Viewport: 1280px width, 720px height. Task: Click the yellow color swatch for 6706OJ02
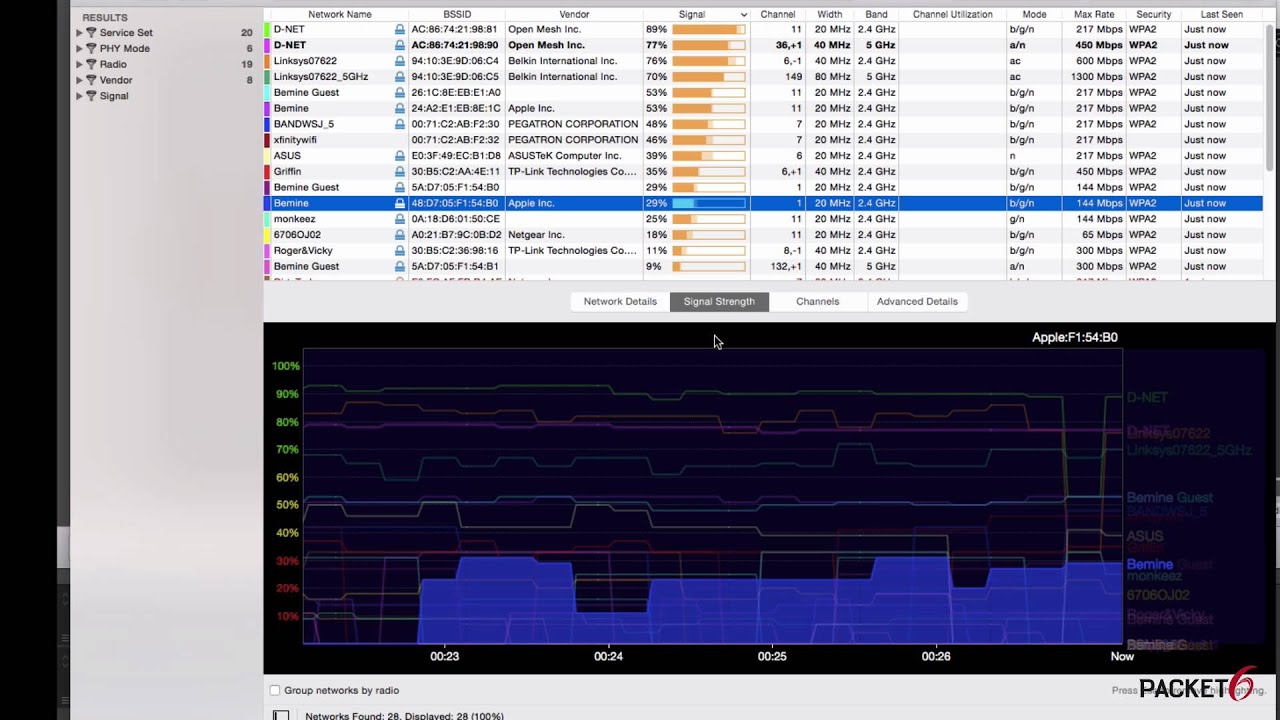coord(267,235)
